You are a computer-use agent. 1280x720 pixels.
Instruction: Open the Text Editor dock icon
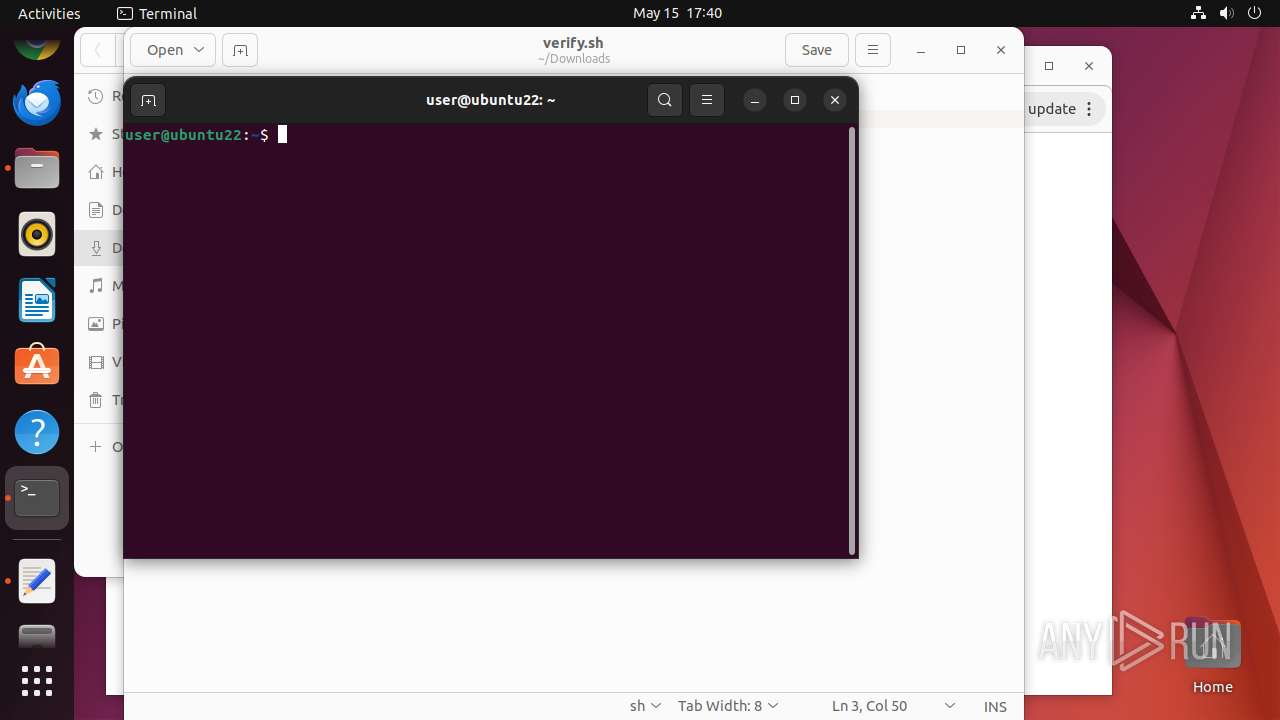click(x=37, y=581)
